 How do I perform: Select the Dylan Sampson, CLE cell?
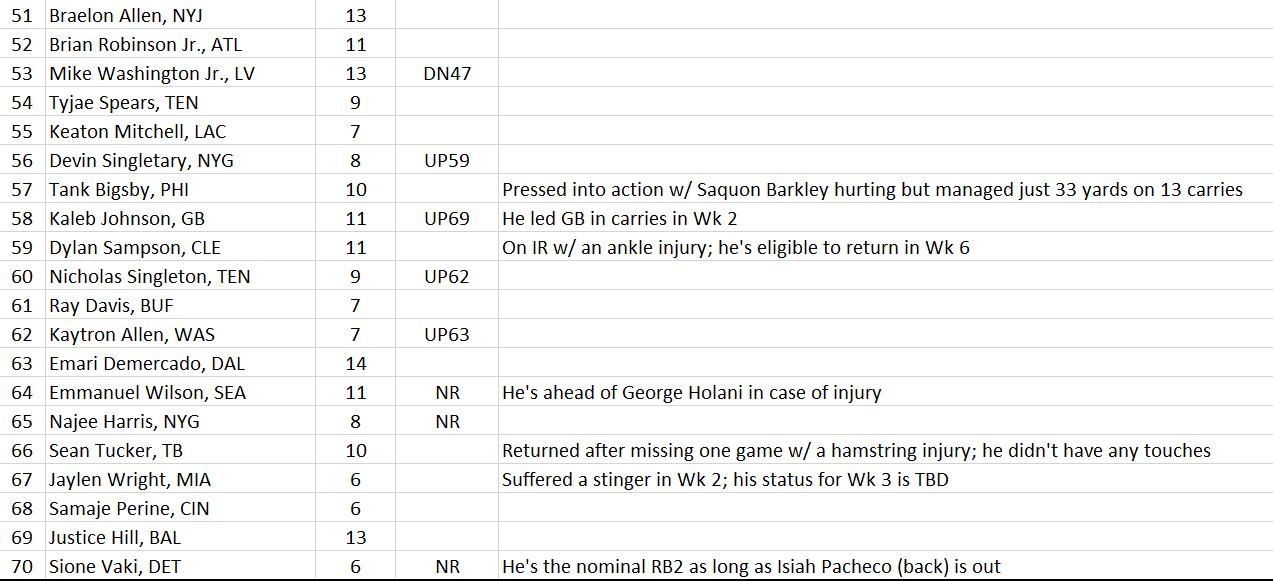tap(179, 247)
